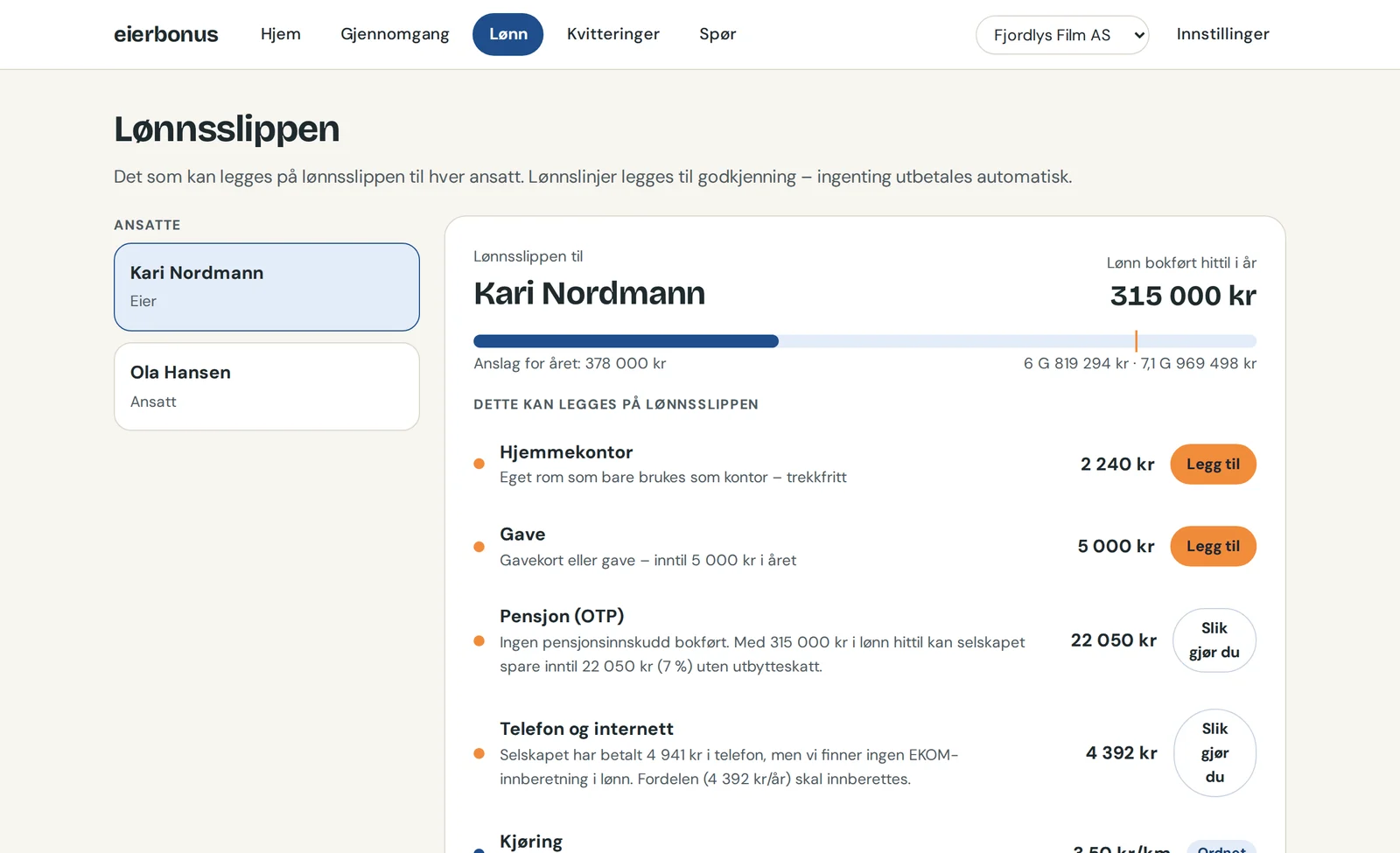Click the 315 000 kr booked salary total

click(1183, 296)
